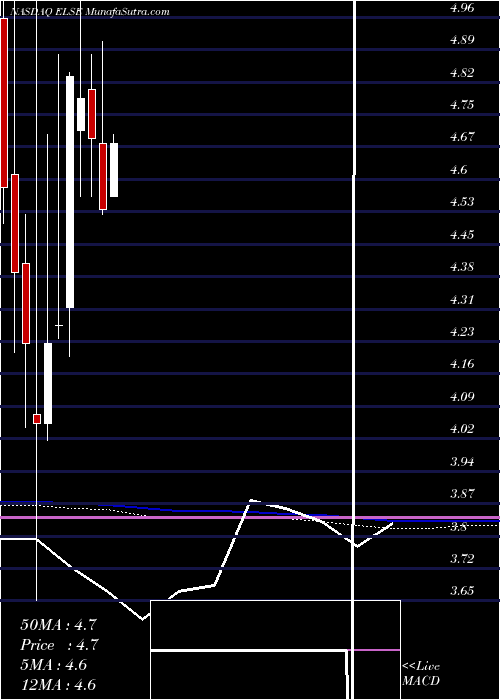Click the 4.82 price axis label
The image size is (500, 700).
pyautogui.click(x=464, y=72)
